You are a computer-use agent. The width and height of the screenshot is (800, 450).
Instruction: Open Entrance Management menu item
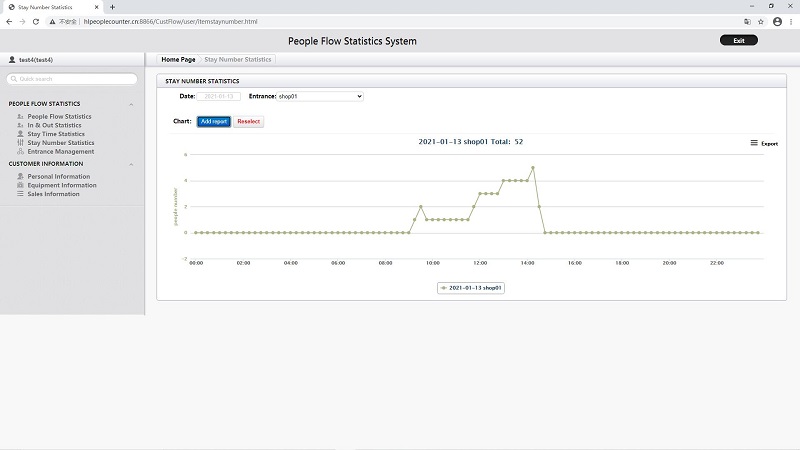61,151
